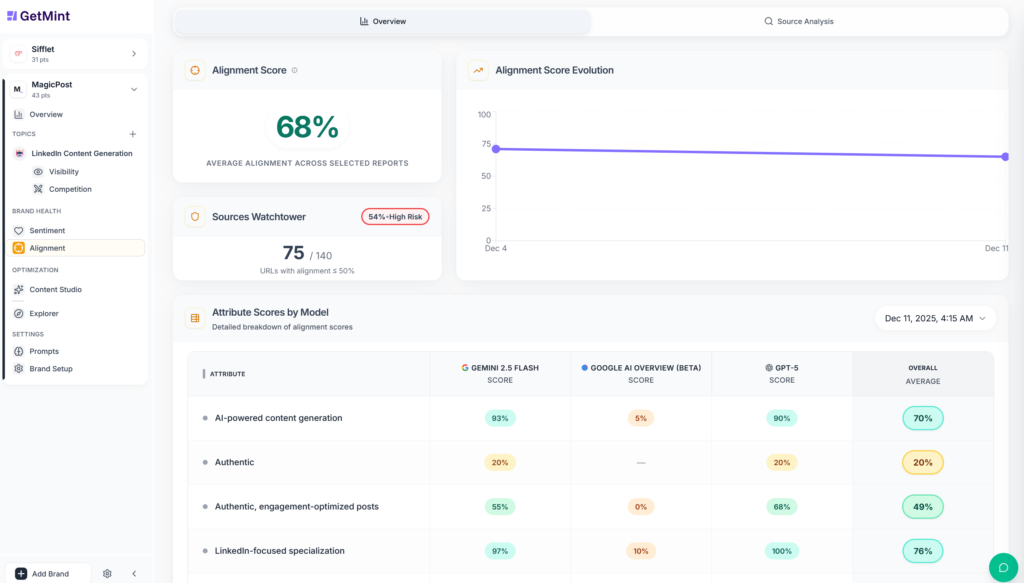Click the 70% overall average score pill
The image size is (1024, 583).
click(922, 418)
